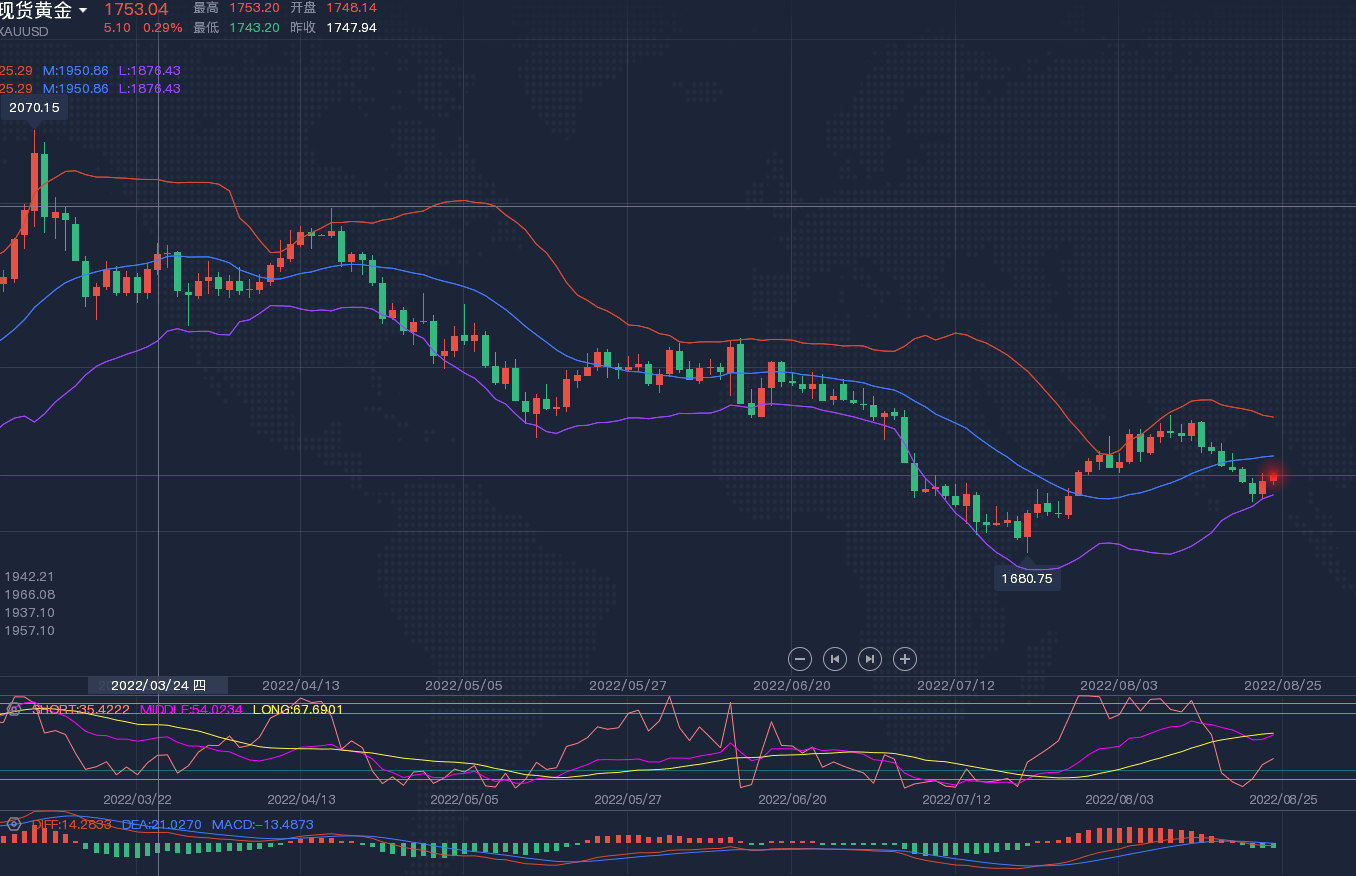Click the MIDDLE:54.0234 indicator label

[x=191, y=709]
